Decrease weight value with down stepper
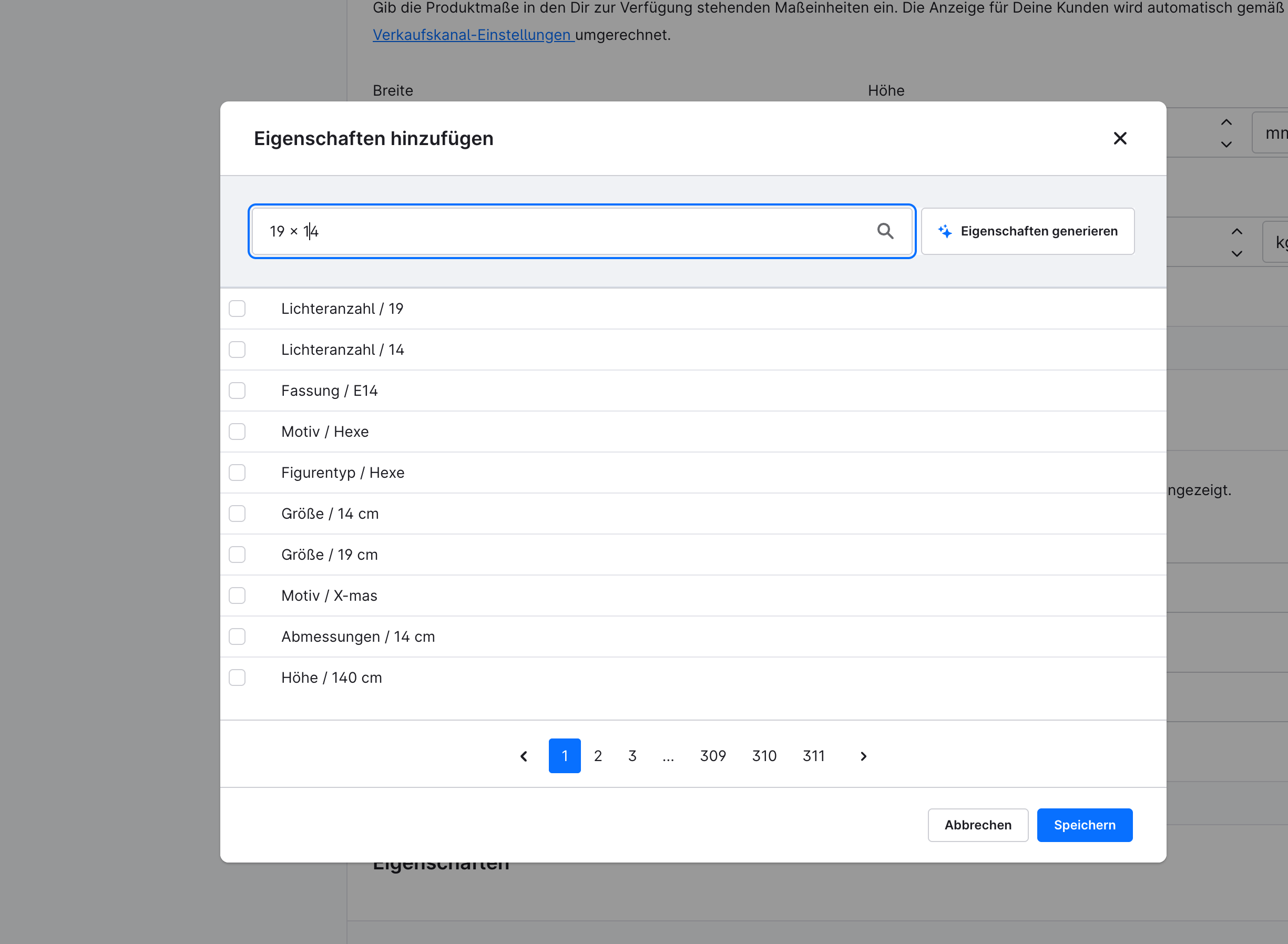This screenshot has width=1288, height=944. [1236, 253]
